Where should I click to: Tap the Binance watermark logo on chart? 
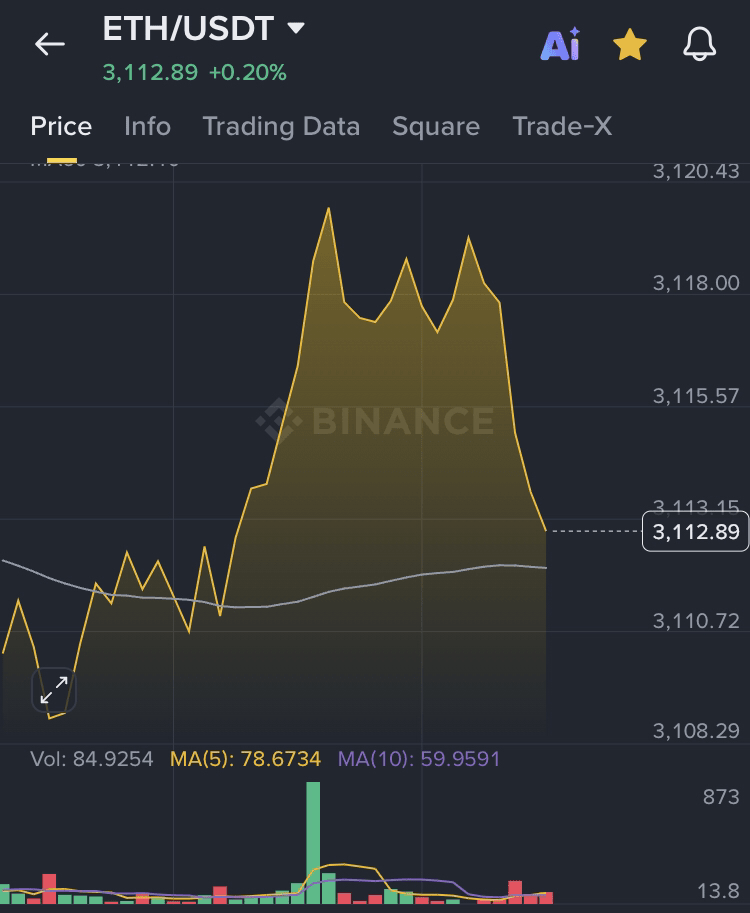(375, 420)
